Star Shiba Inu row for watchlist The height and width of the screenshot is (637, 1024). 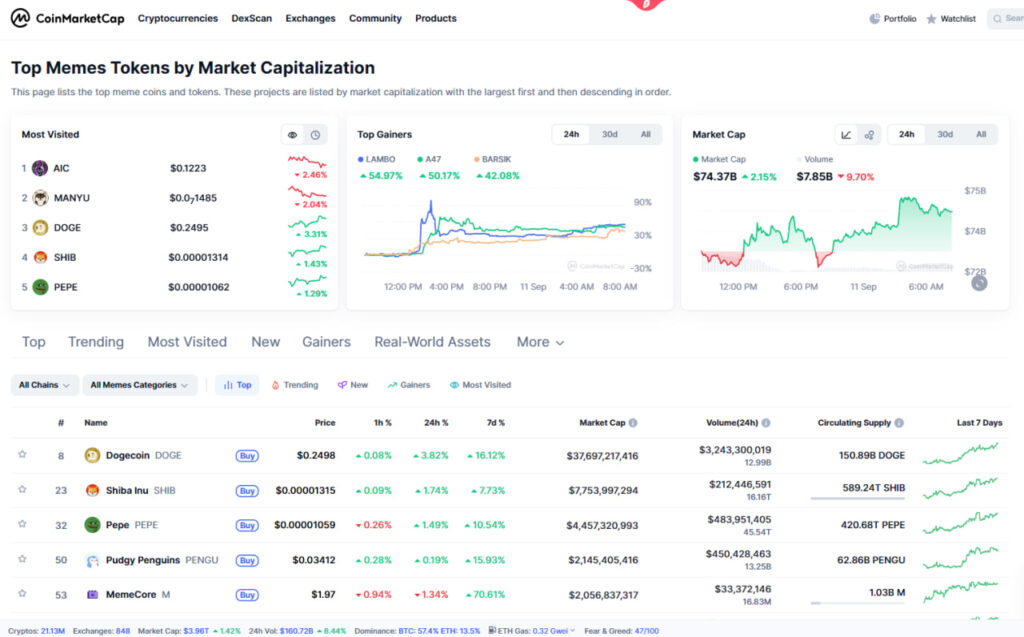22,489
